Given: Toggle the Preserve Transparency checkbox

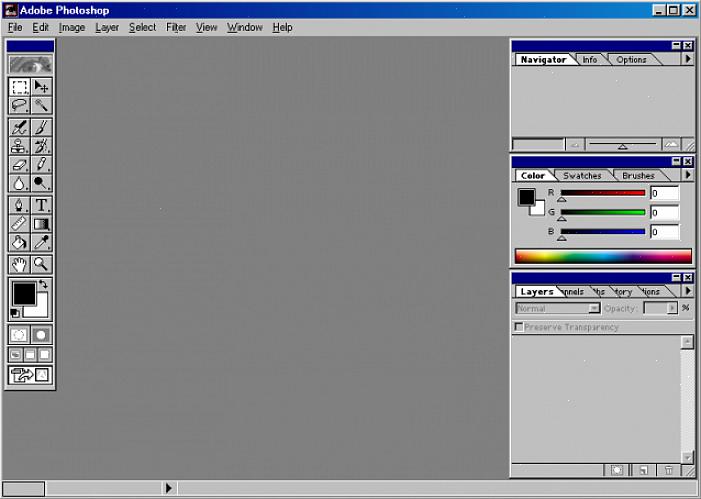Looking at the screenshot, I should point(519,328).
